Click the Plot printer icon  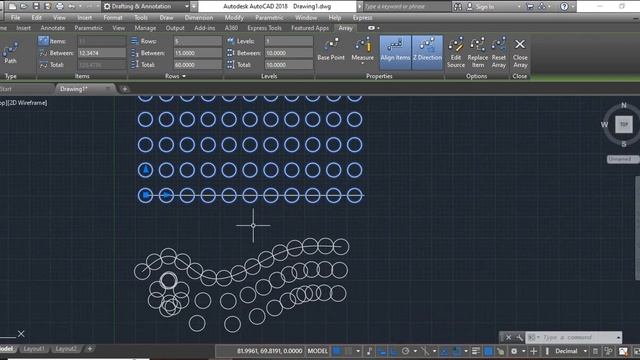[60, 6]
